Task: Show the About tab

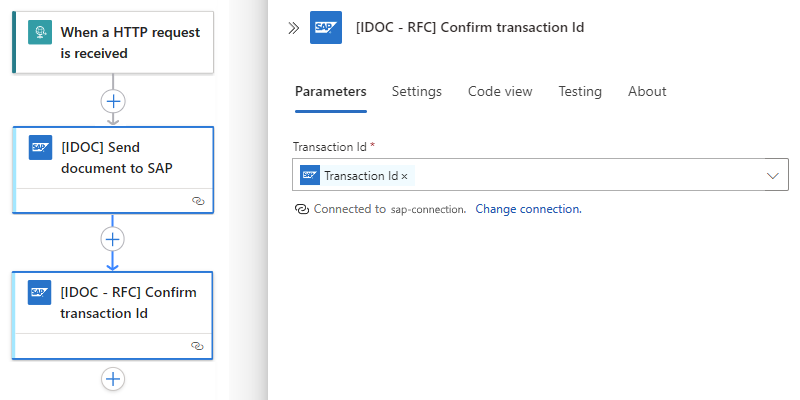Action: tap(647, 91)
